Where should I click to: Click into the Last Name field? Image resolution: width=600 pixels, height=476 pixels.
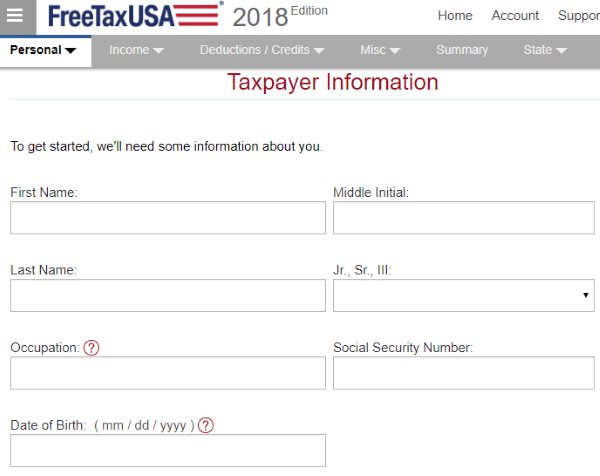168,296
